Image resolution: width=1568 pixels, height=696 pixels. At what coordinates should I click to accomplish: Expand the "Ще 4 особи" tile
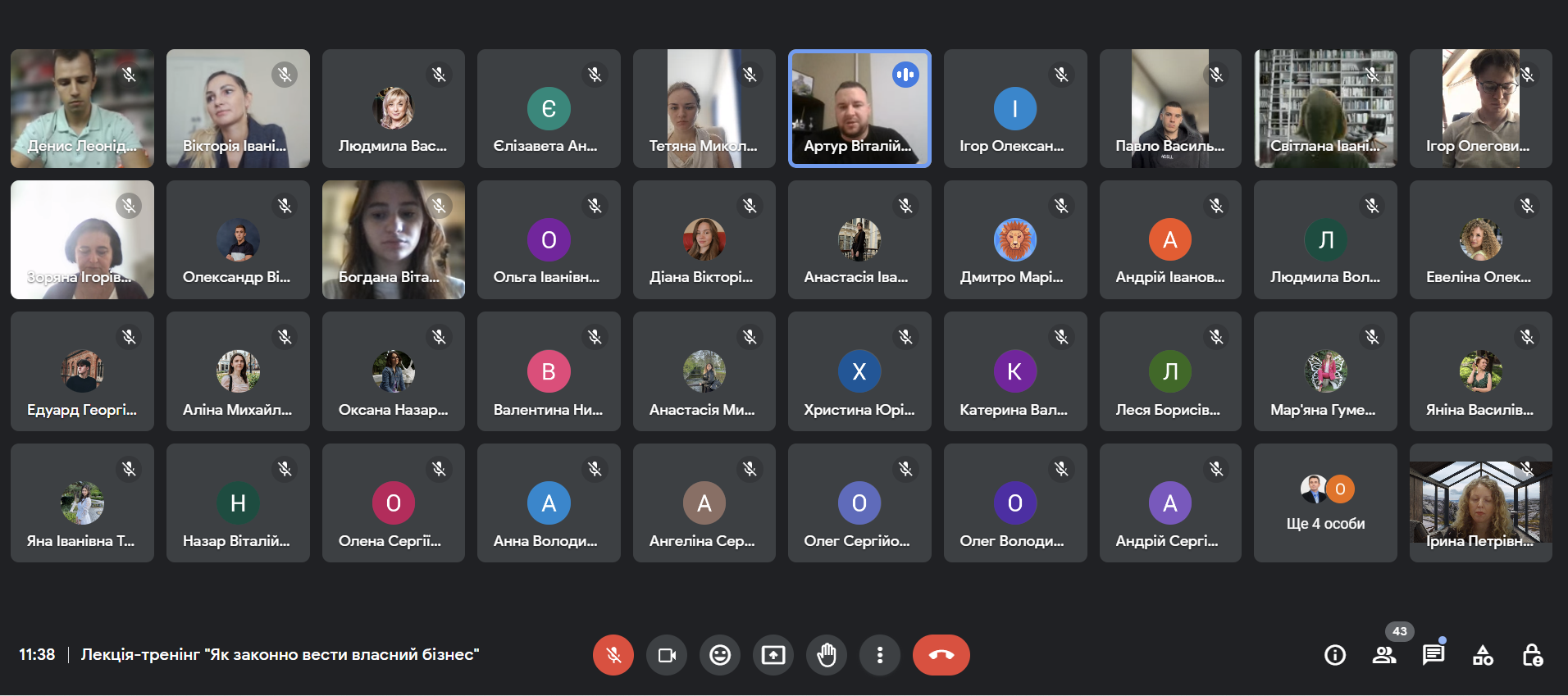[x=1325, y=503]
